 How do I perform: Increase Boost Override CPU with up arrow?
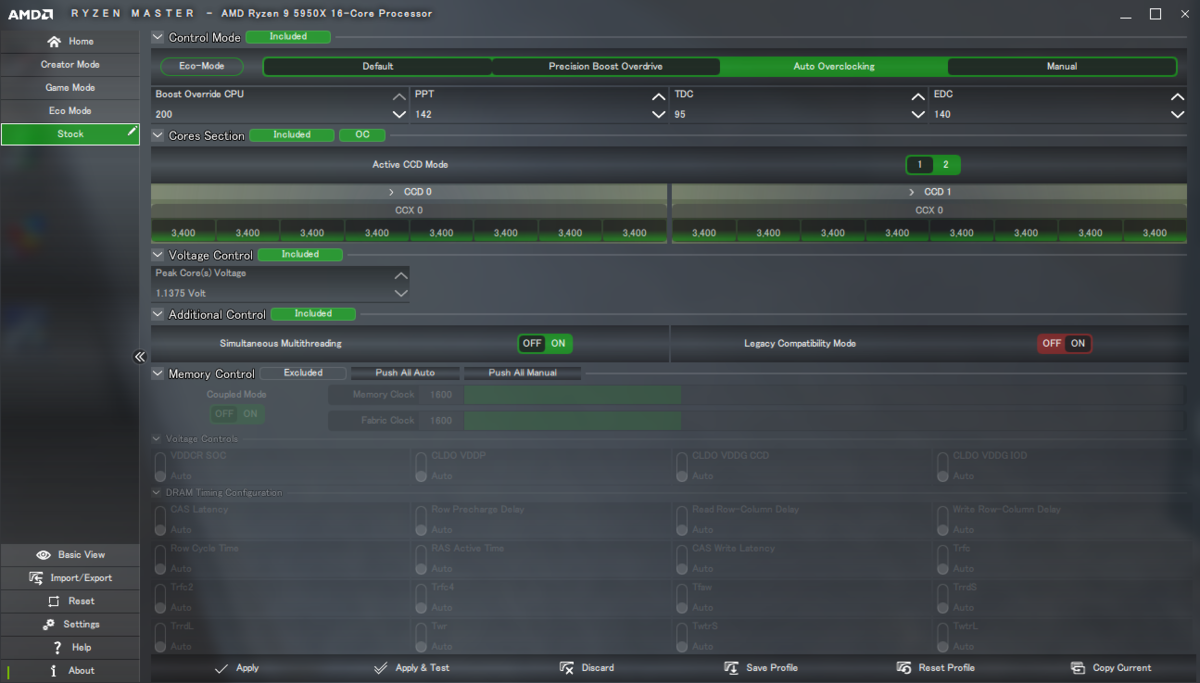click(399, 97)
